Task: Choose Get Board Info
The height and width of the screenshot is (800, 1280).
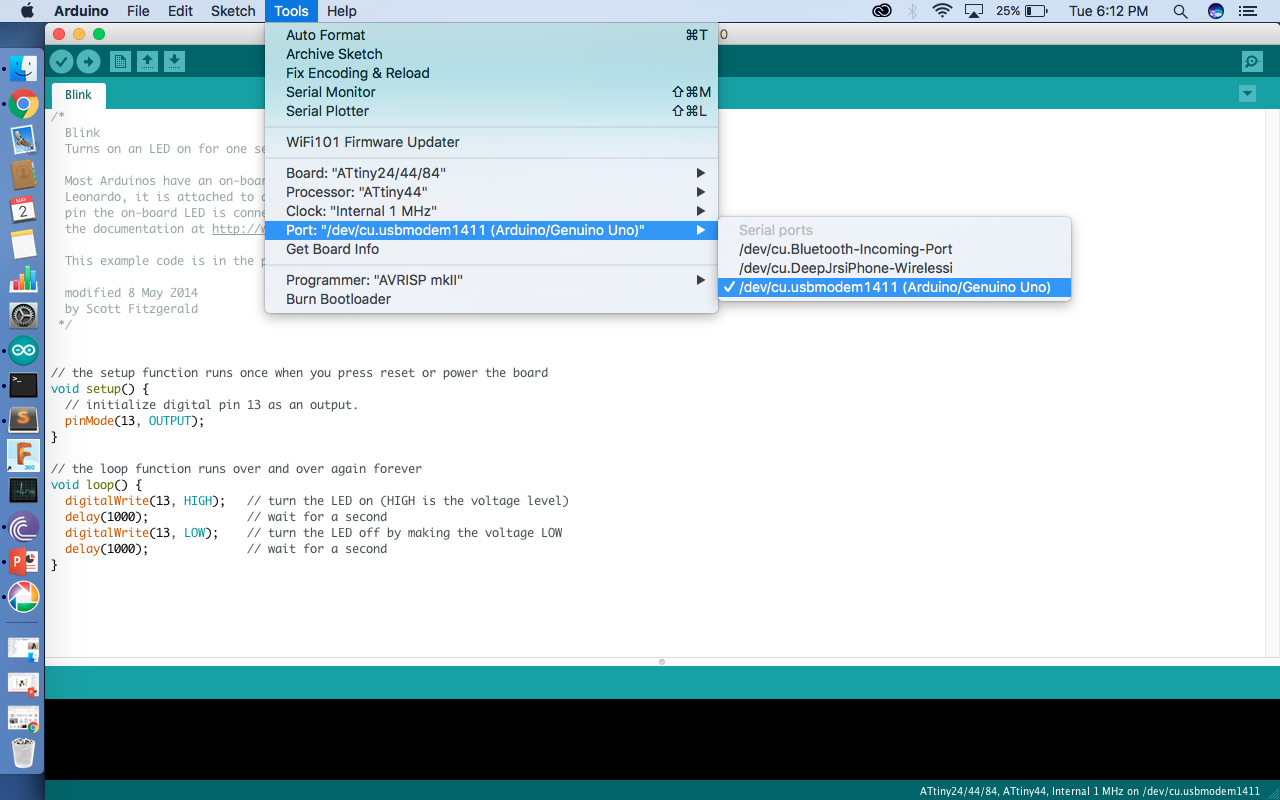Action: (491, 249)
